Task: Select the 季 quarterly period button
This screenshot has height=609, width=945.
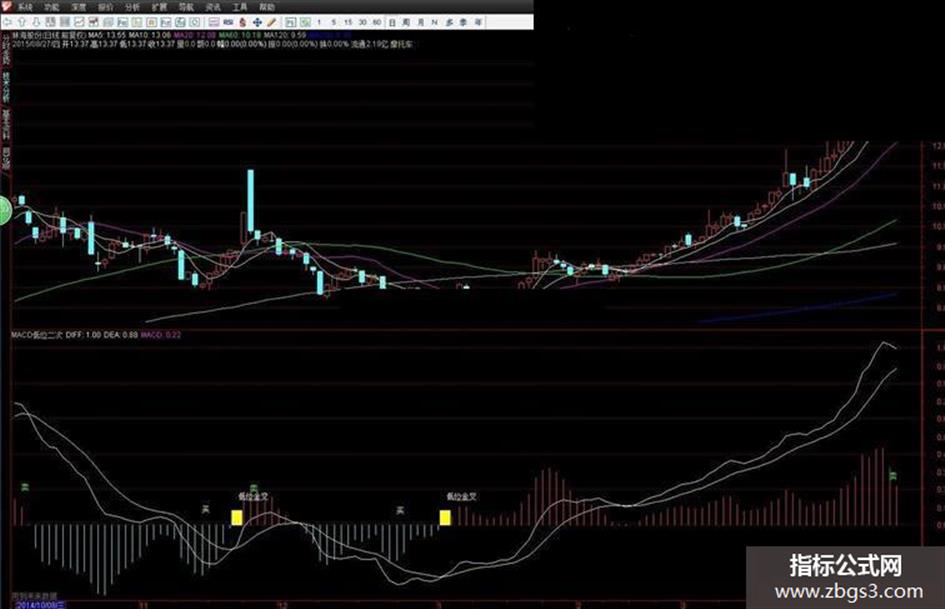Action: tap(463, 22)
